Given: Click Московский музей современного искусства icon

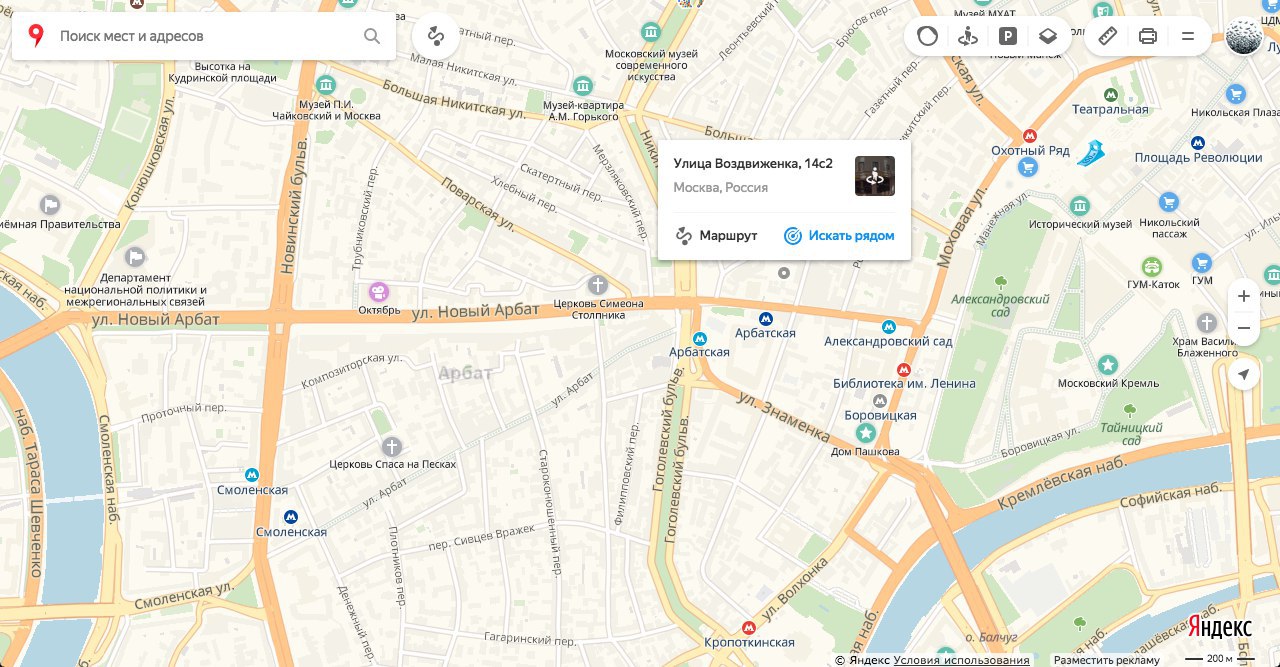Looking at the screenshot, I should coord(651,32).
